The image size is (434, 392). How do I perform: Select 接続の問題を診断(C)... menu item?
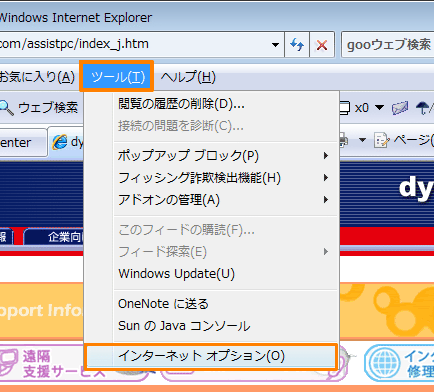coord(211,126)
